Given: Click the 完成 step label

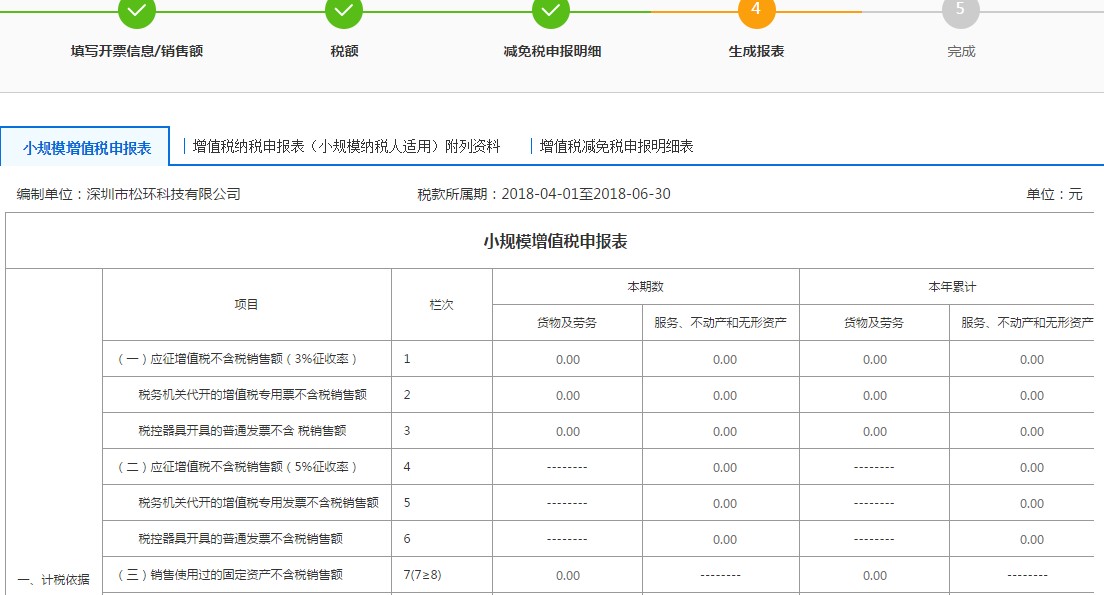Looking at the screenshot, I should (x=961, y=50).
